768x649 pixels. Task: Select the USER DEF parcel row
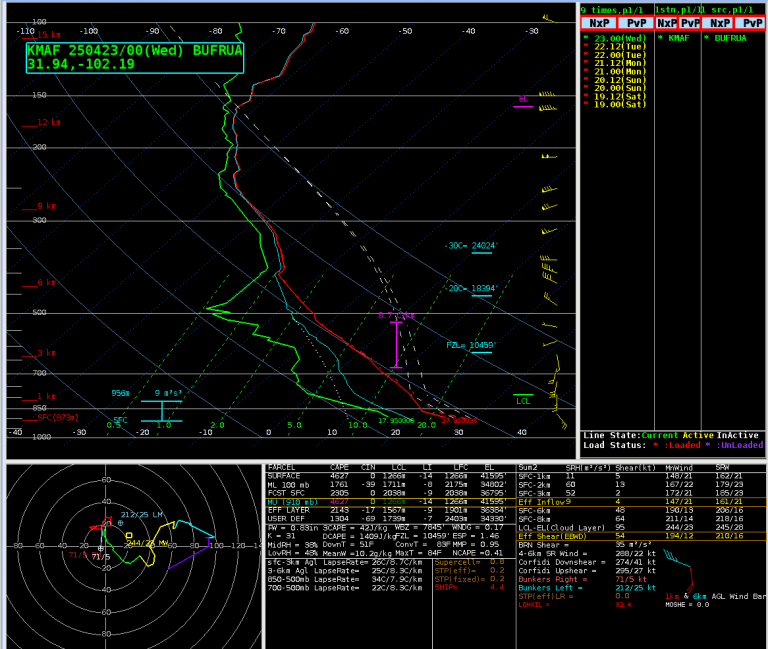388,519
